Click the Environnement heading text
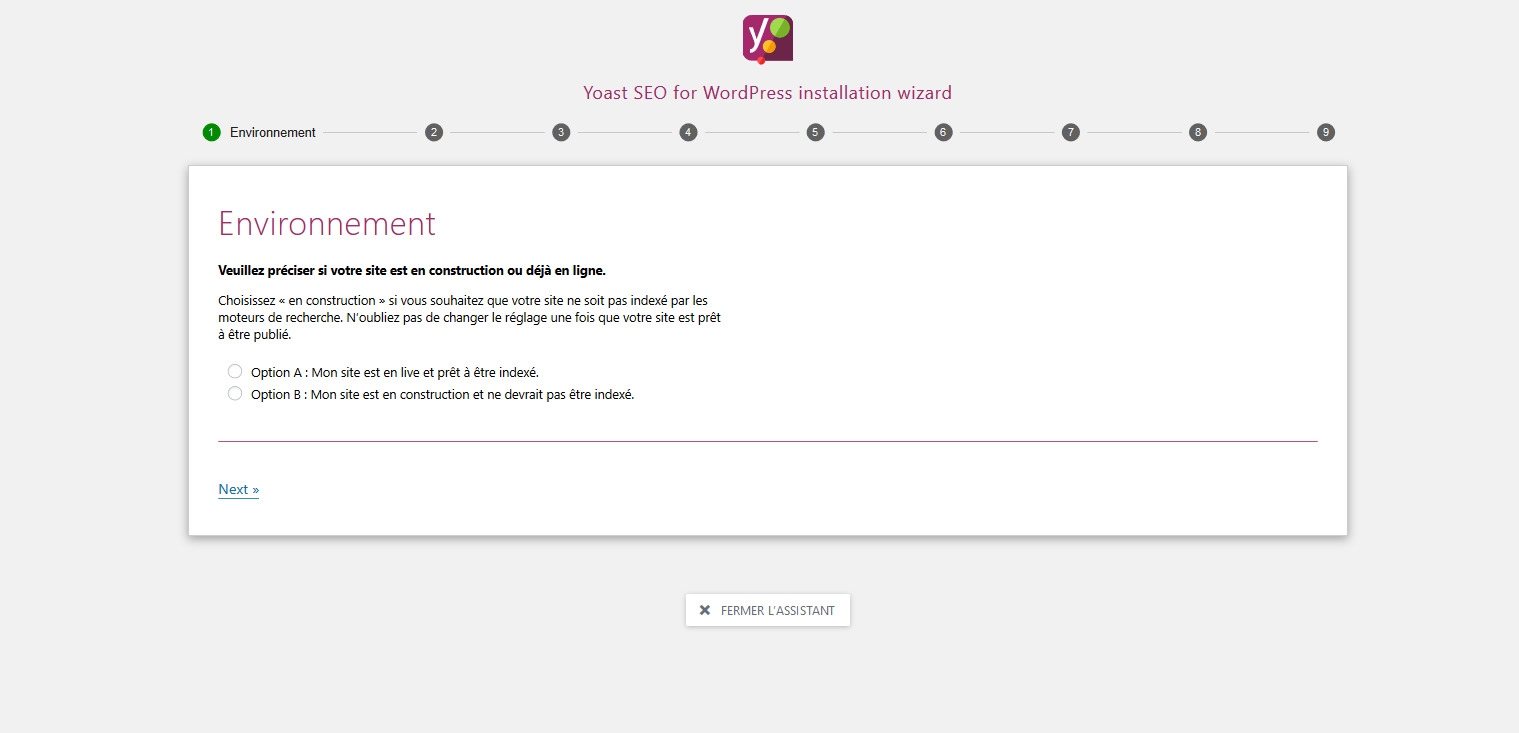 327,223
